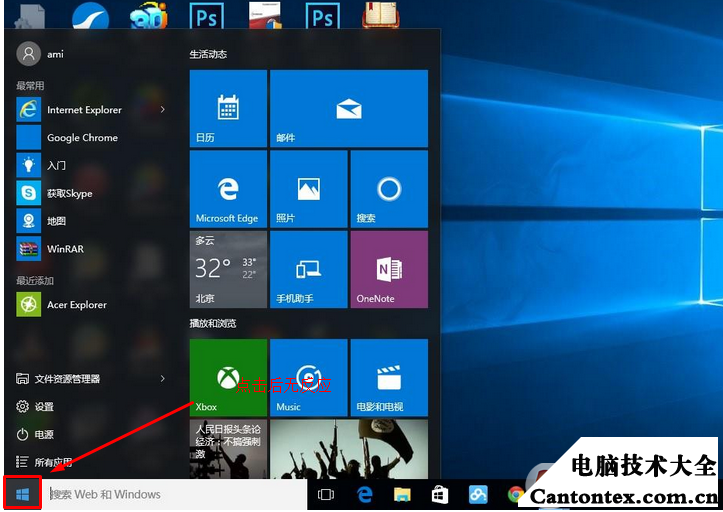This screenshot has width=723, height=512.
Task: Open Task View on the taskbar
Action: tap(326, 494)
